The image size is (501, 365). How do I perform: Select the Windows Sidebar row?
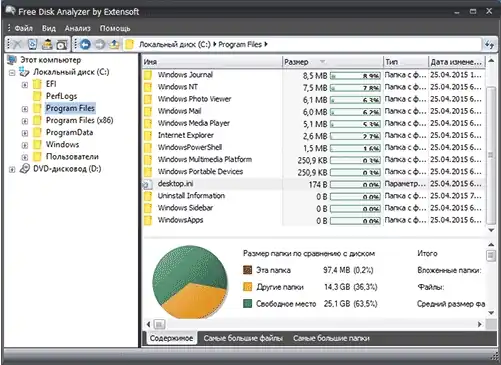313,208
